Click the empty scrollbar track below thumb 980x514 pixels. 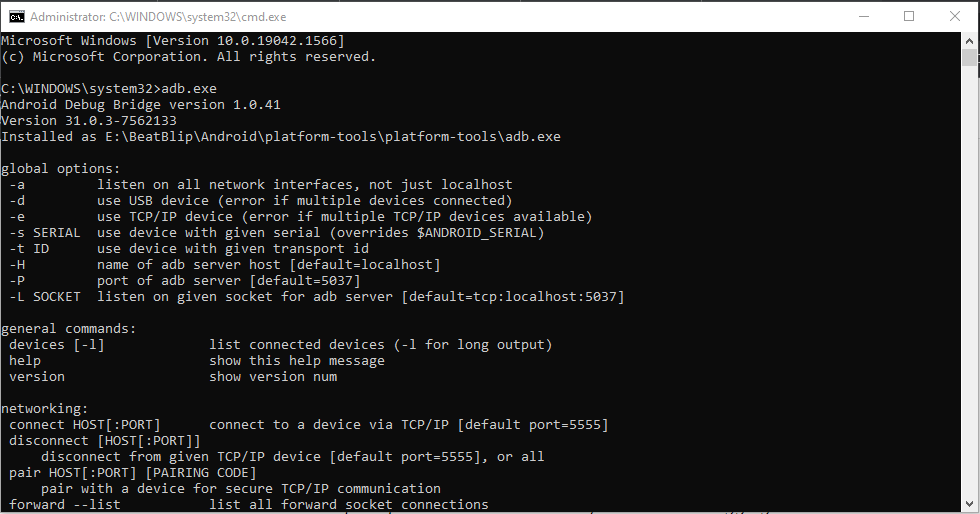pos(970,300)
